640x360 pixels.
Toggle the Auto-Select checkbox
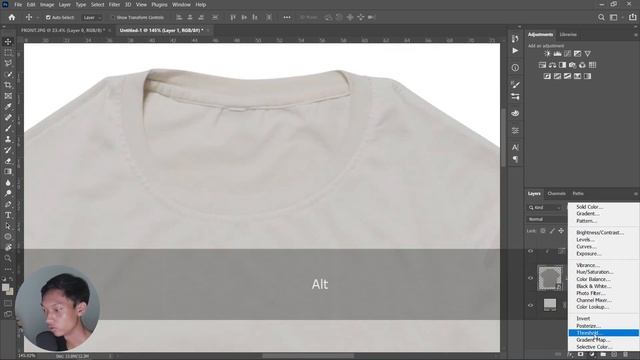tap(48, 18)
